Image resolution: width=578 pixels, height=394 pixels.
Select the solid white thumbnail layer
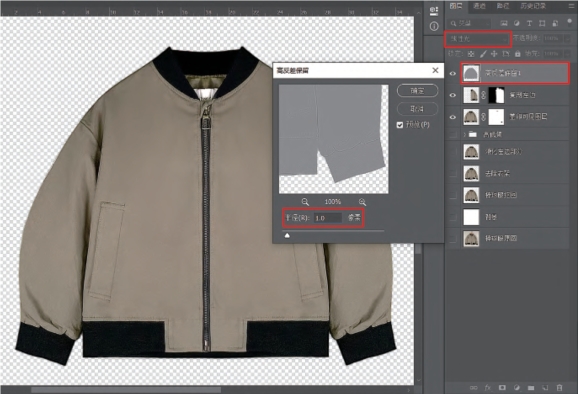pyautogui.click(x=471, y=217)
